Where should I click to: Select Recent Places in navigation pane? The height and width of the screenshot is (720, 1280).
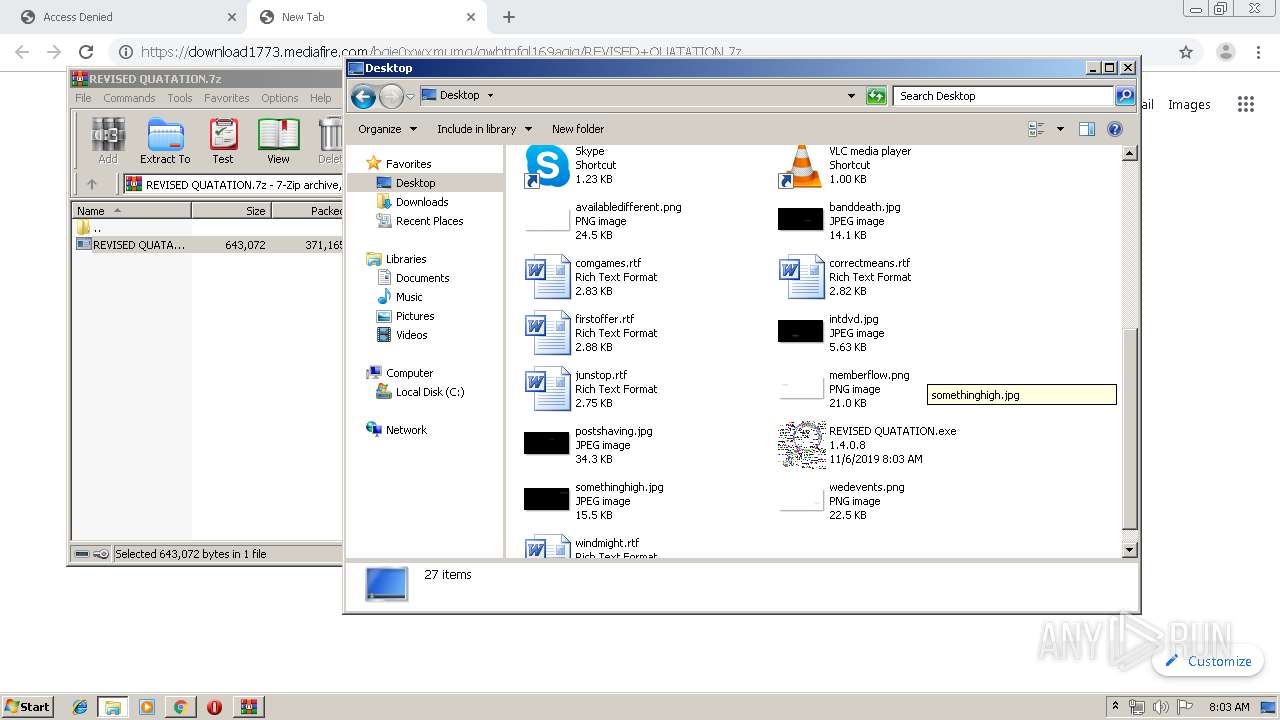tap(429, 221)
